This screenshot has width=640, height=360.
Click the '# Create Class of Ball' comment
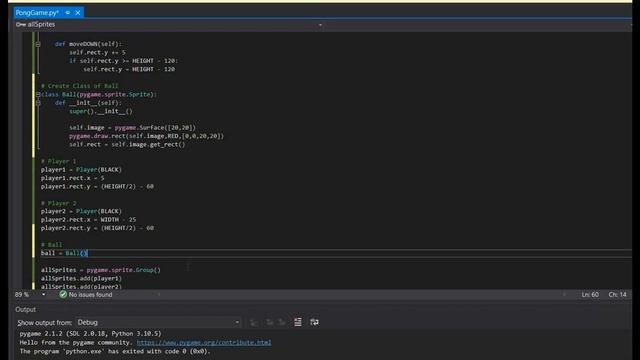(80, 86)
